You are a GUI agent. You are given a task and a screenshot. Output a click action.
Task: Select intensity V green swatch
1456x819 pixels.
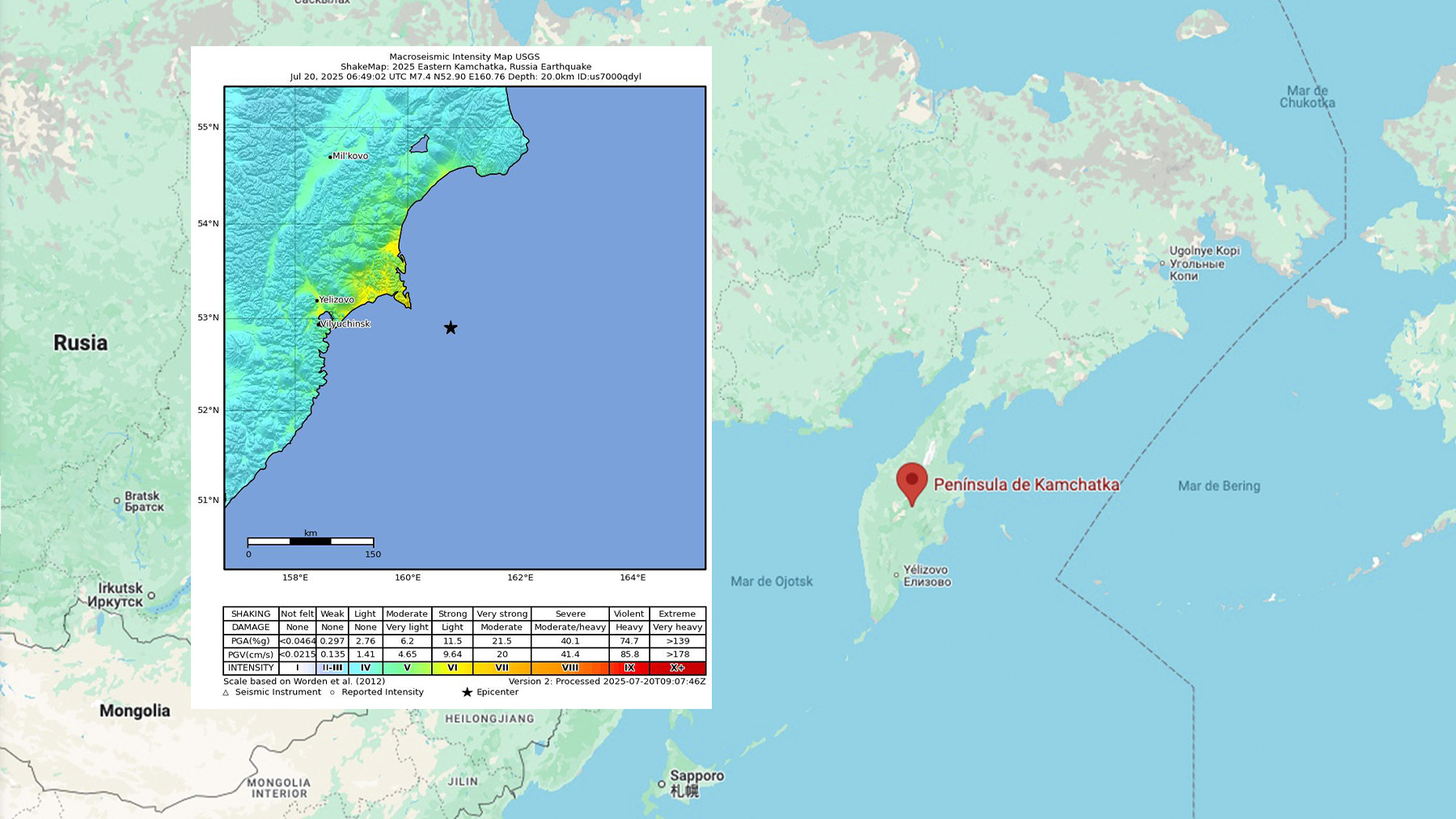click(x=407, y=668)
